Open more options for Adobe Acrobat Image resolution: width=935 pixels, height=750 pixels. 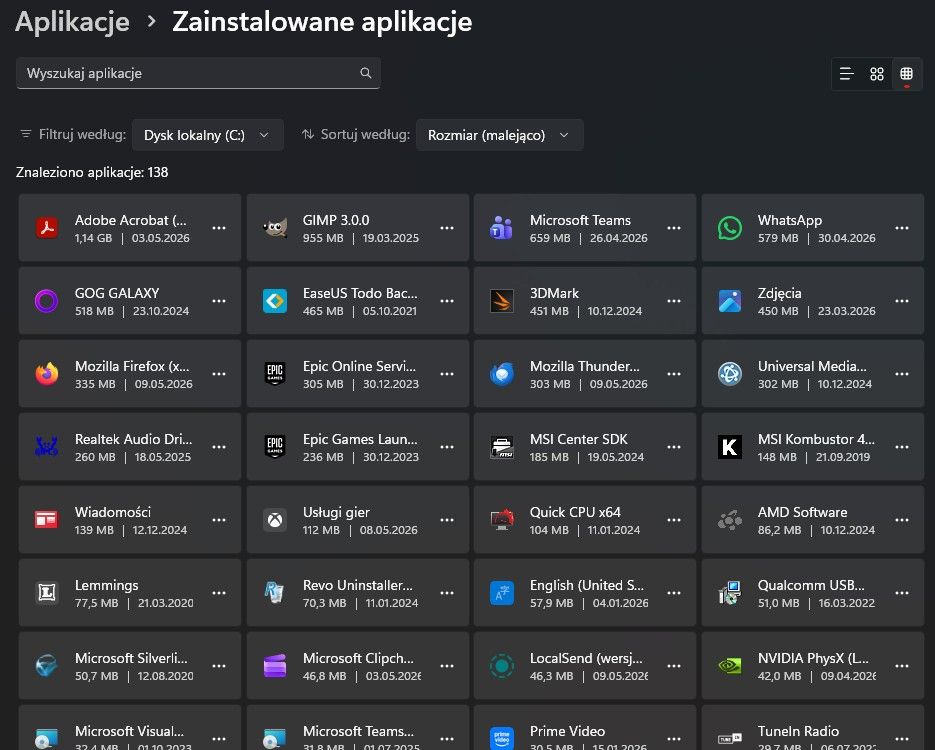point(219,228)
